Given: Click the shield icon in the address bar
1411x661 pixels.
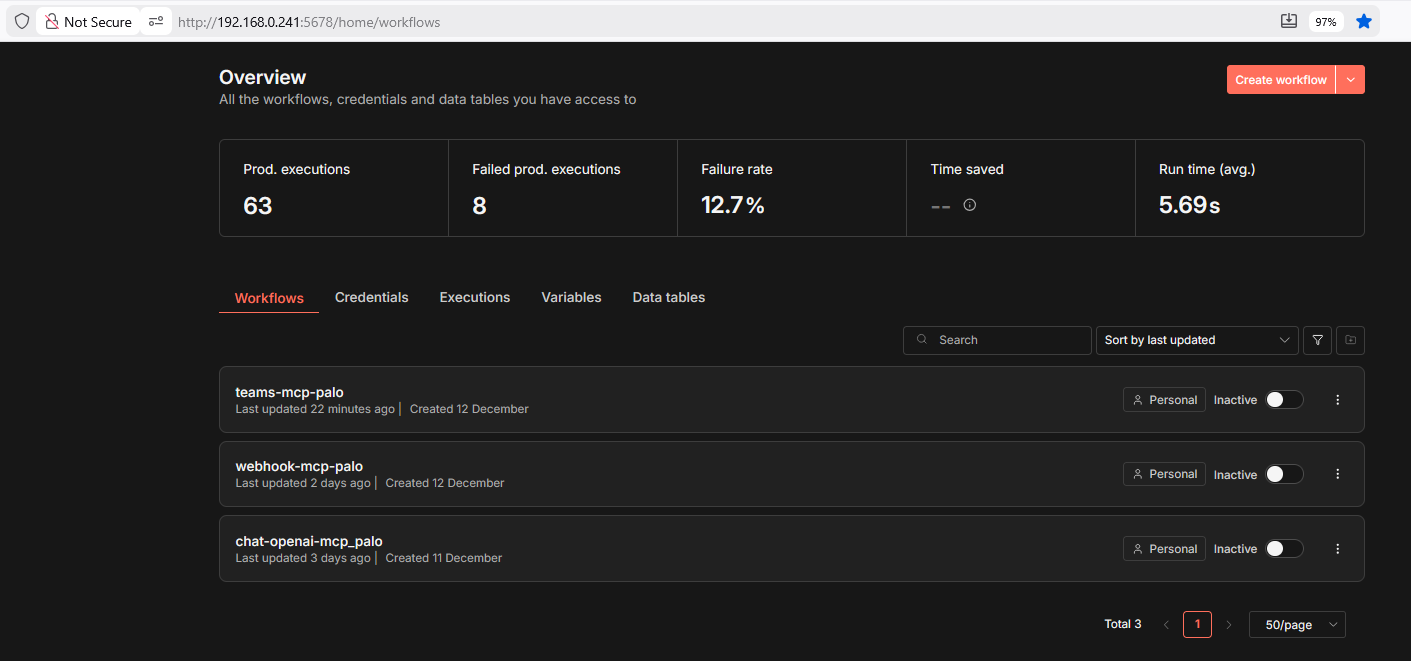Looking at the screenshot, I should coord(21,21).
